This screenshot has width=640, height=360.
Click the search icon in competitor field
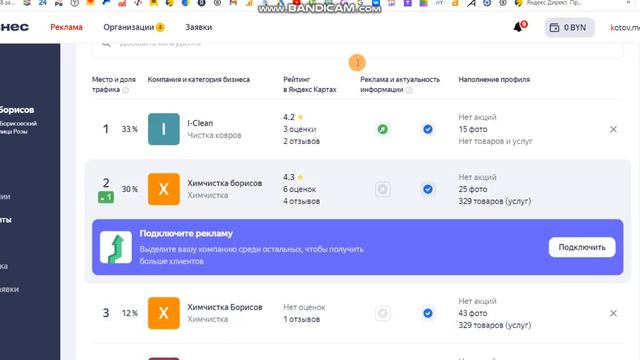(106, 43)
